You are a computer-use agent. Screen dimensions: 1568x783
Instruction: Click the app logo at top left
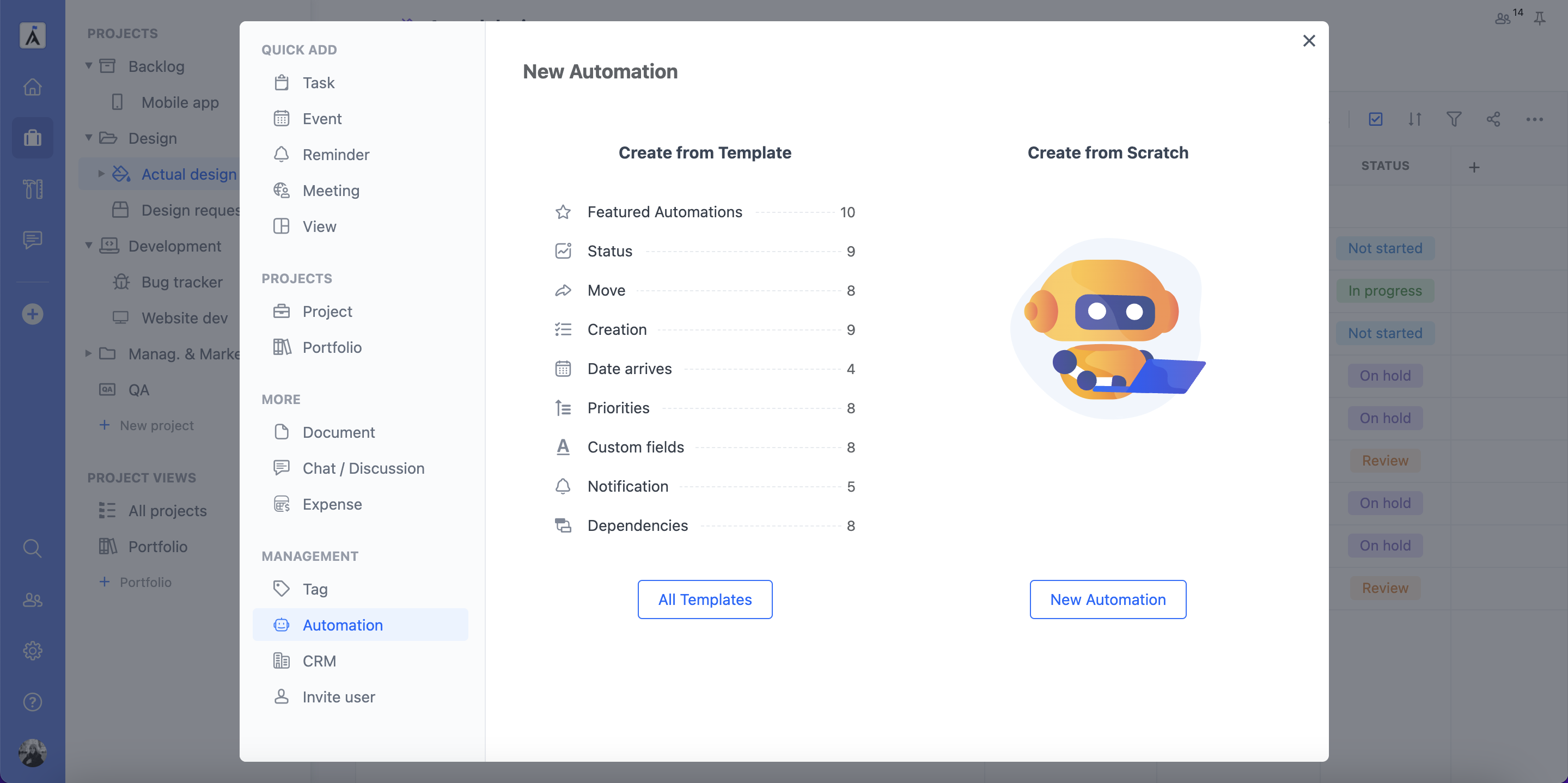point(32,35)
